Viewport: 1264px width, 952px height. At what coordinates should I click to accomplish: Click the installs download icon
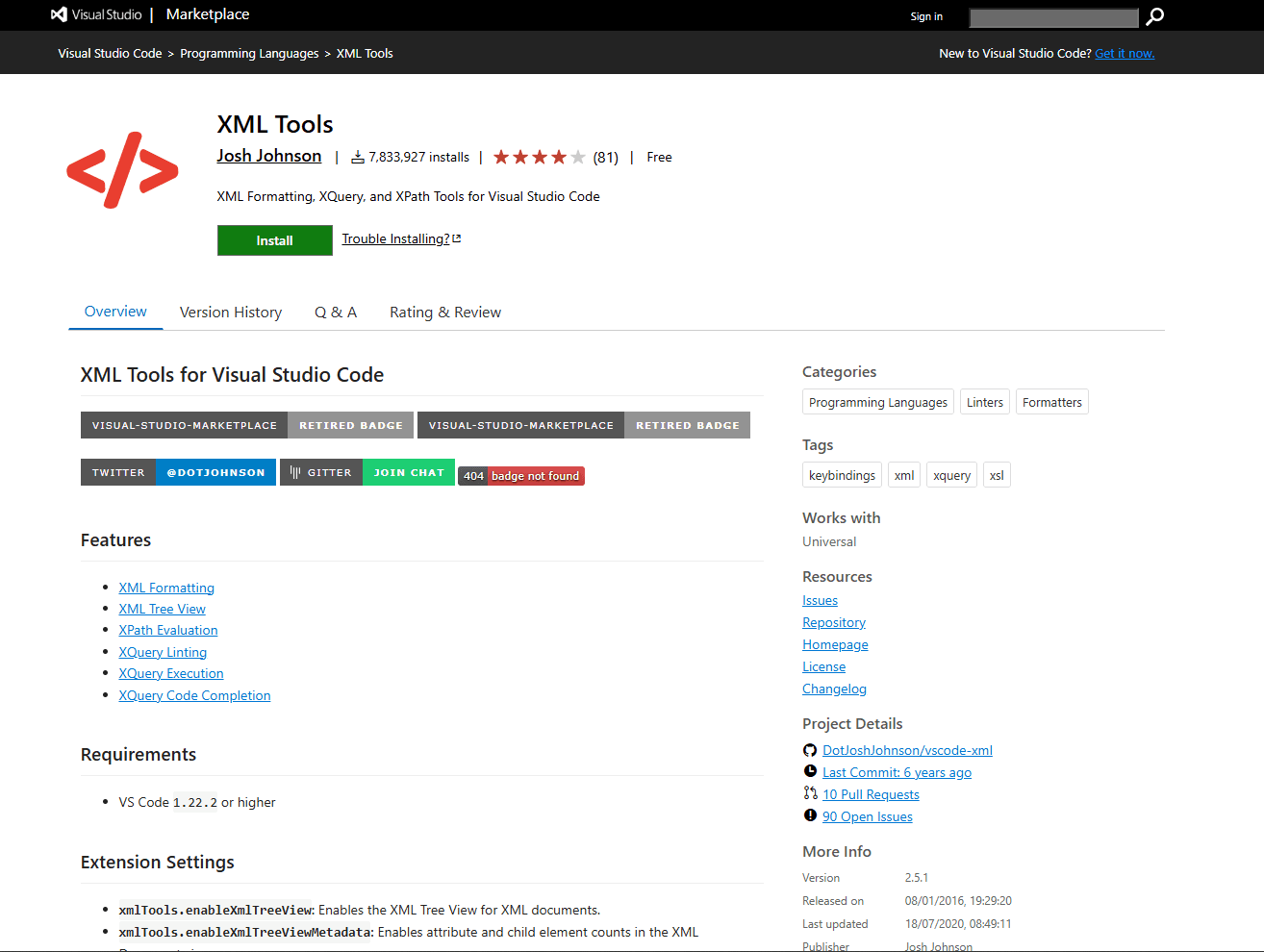pos(358,157)
